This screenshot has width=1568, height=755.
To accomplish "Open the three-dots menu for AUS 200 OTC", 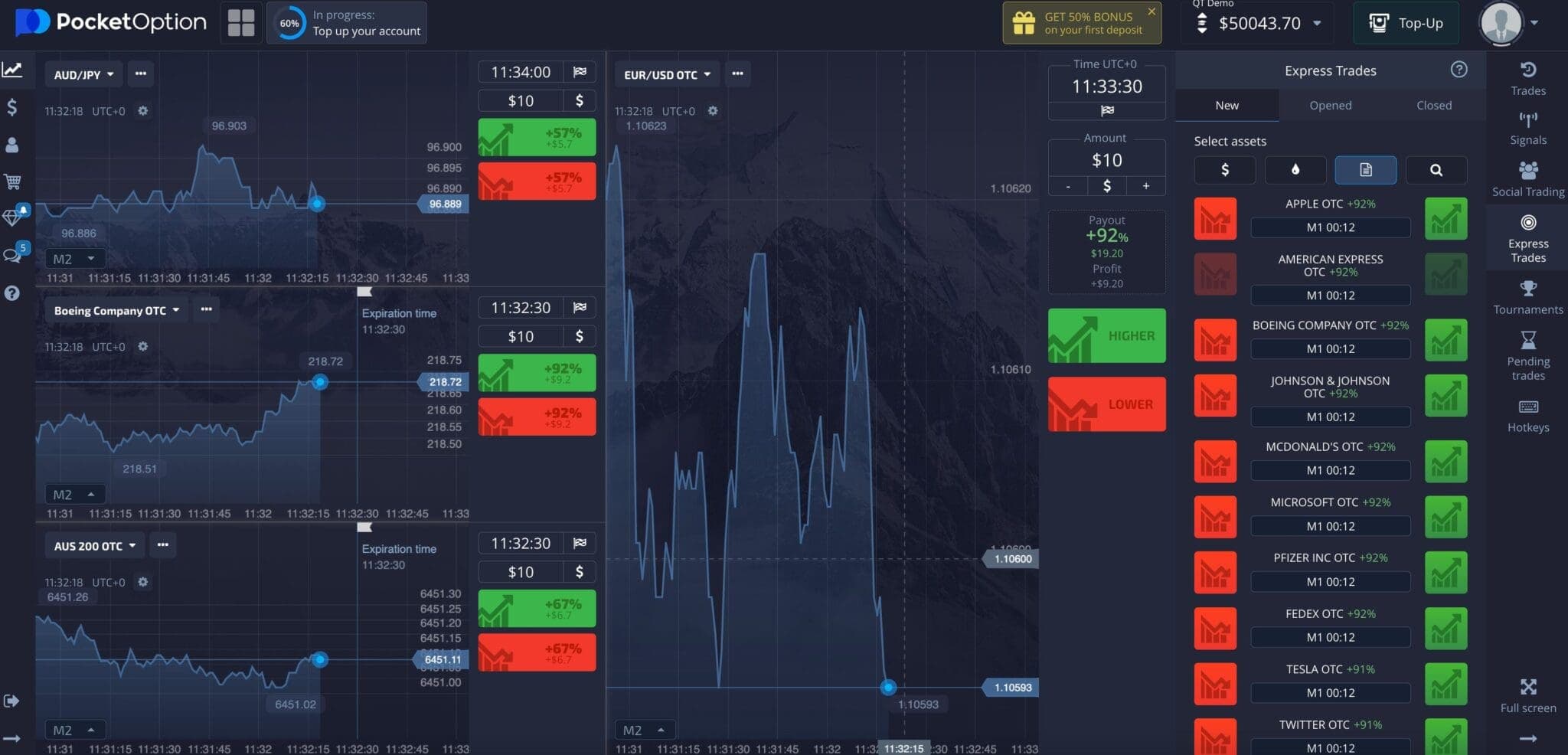I will tap(162, 544).
